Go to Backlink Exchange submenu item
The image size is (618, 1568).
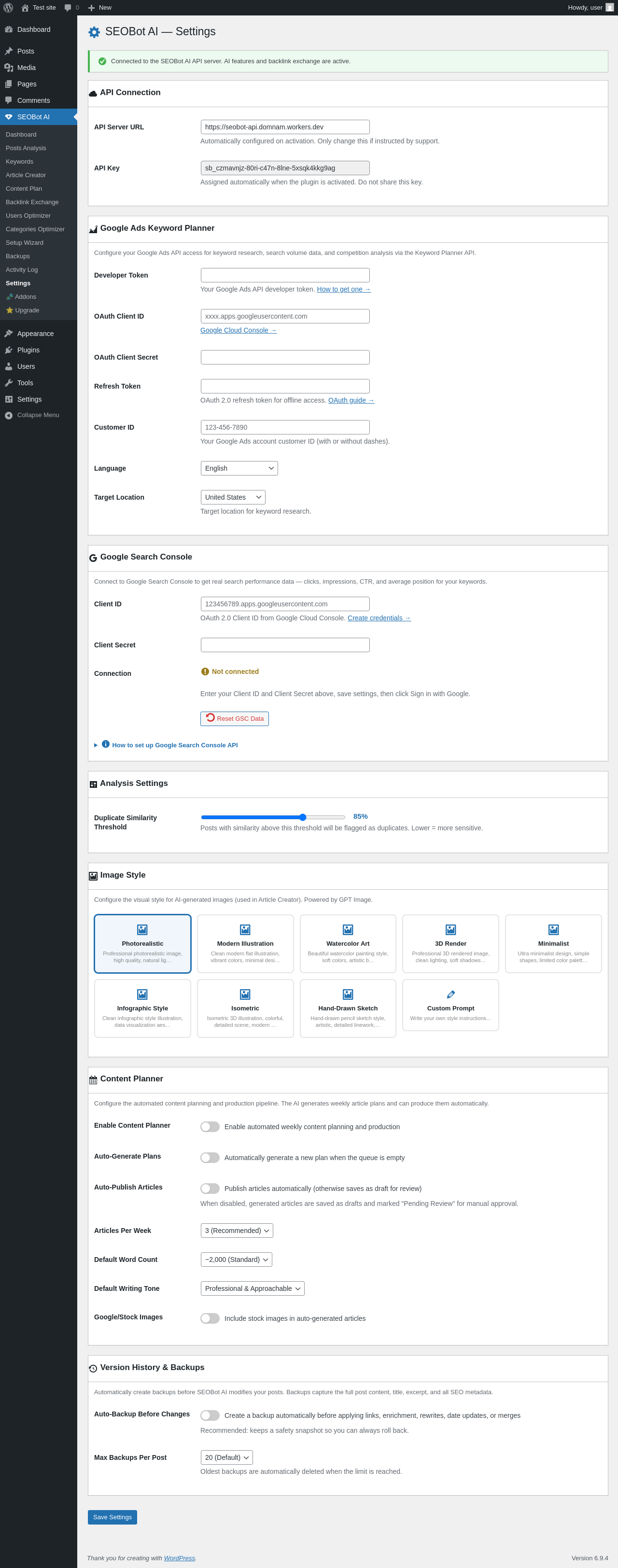[32, 202]
